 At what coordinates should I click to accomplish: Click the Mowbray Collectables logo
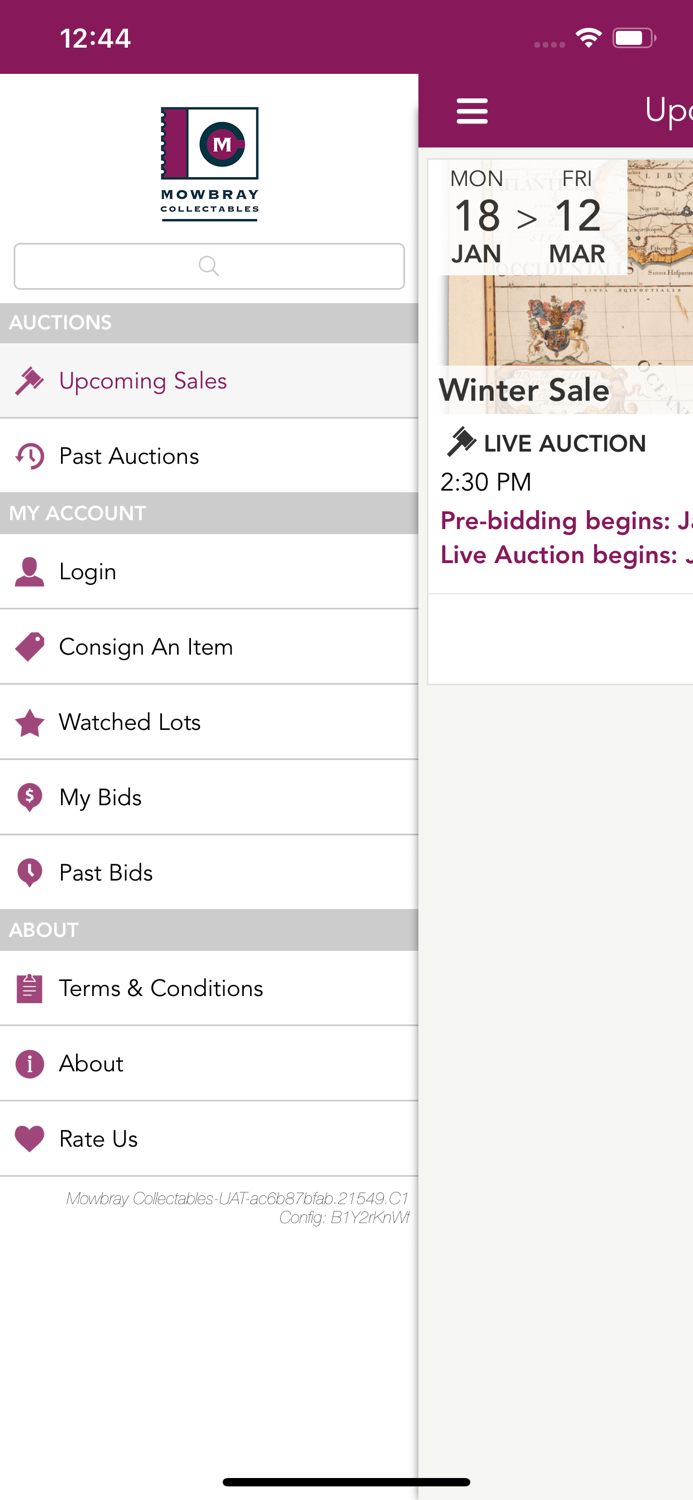(x=209, y=163)
